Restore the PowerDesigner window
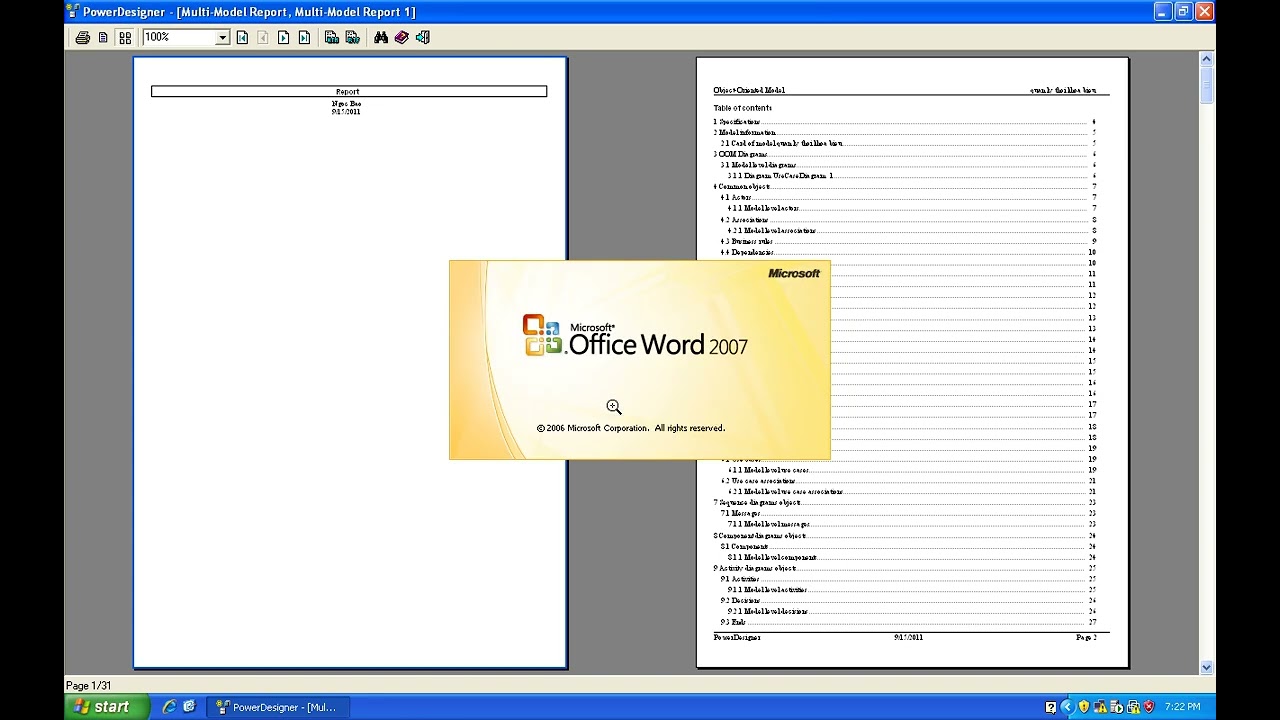Image resolution: width=1280 pixels, height=720 pixels. coord(1183,11)
